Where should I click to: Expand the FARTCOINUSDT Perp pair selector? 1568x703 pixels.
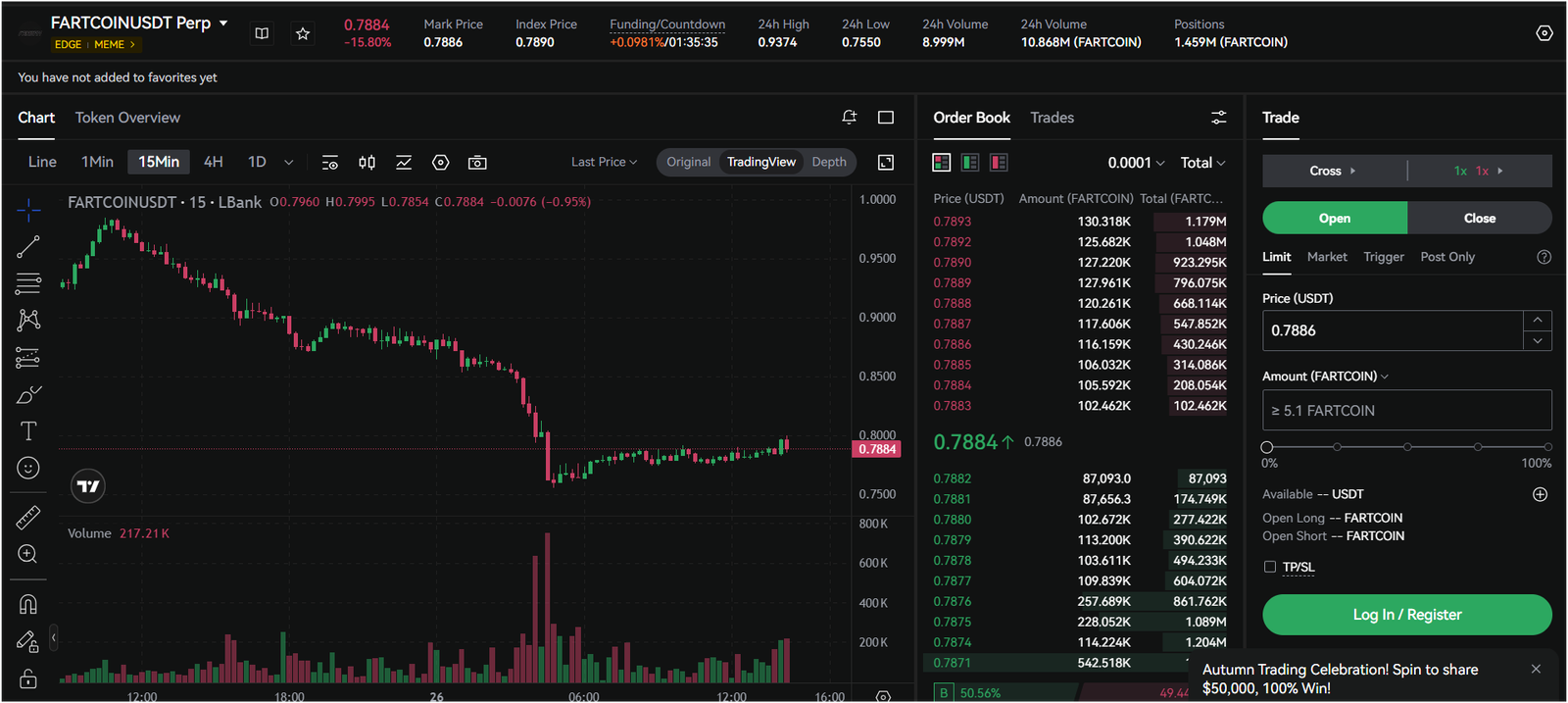223,23
